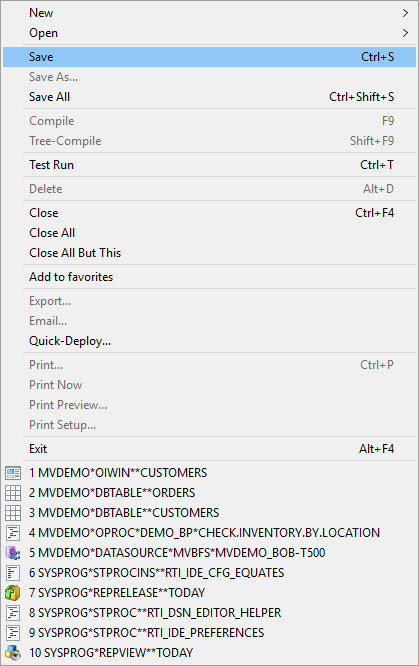The height and width of the screenshot is (666, 419).
Task: Start a Test Run
Action: click(x=209, y=165)
